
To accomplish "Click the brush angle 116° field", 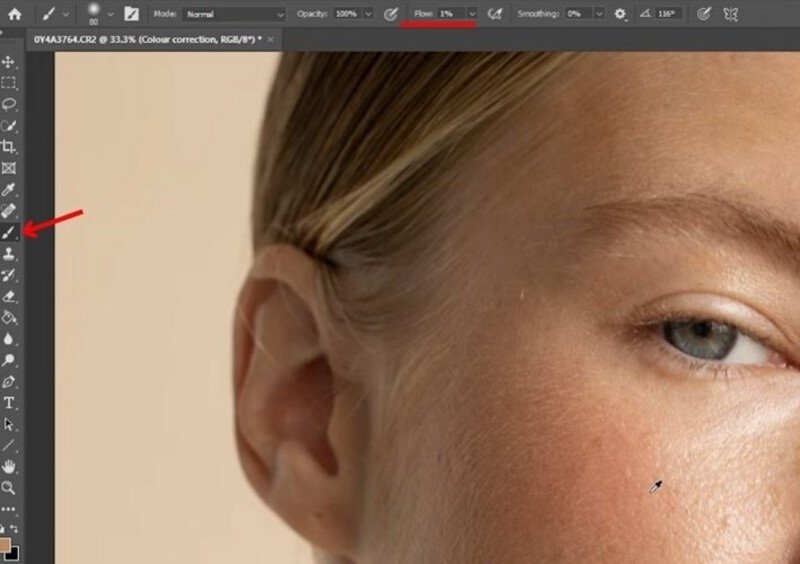I will 669,14.
